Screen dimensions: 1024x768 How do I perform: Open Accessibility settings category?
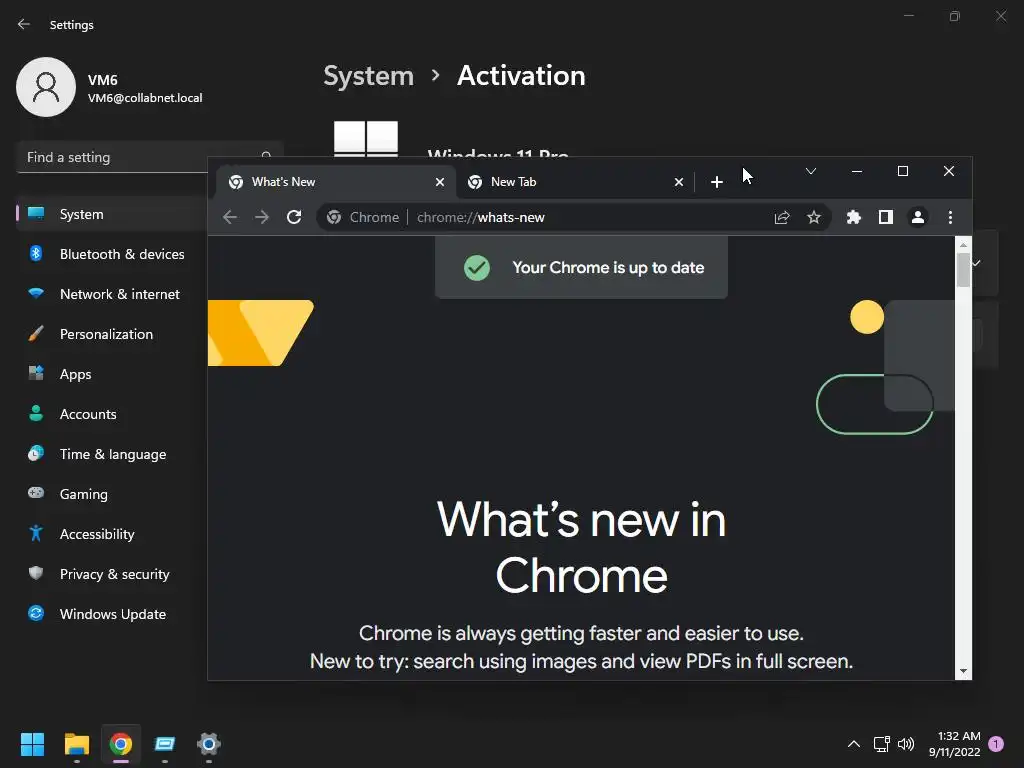coord(112,534)
